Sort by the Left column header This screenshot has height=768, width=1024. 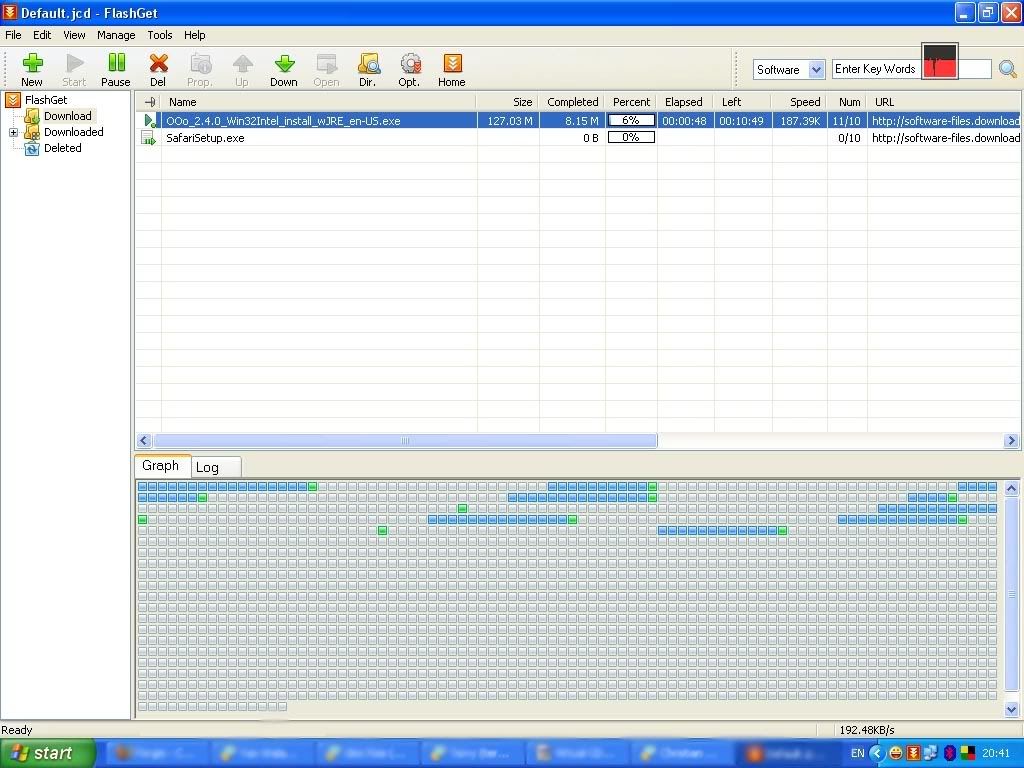pos(743,102)
